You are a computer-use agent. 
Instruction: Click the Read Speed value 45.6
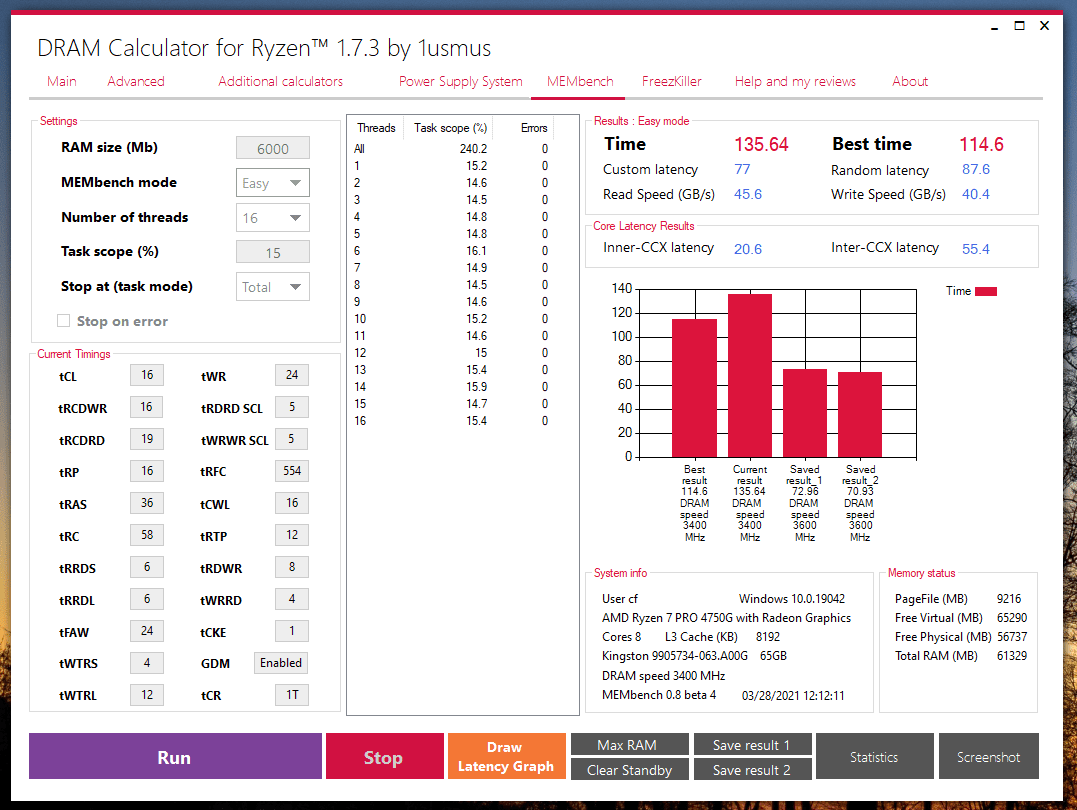coord(748,194)
